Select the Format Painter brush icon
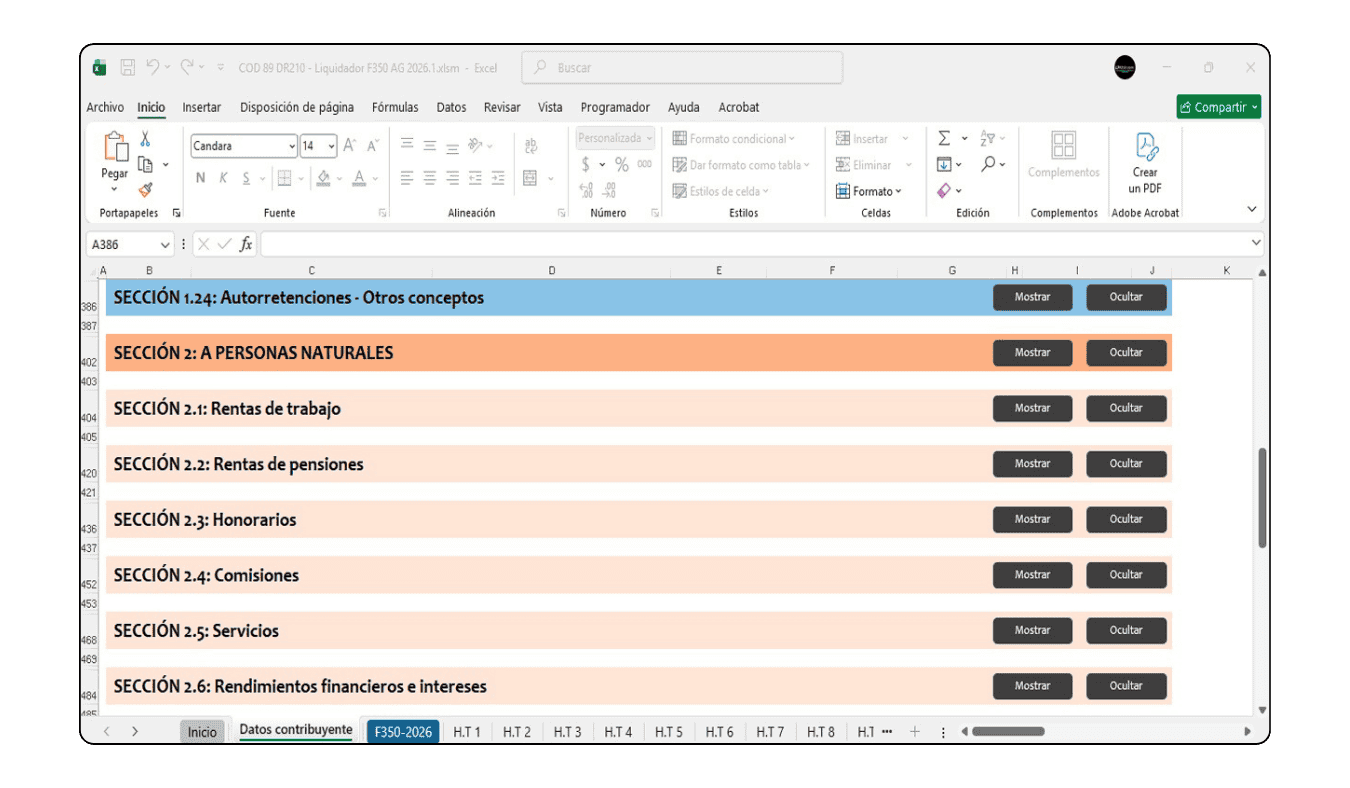The width and height of the screenshot is (1350, 788). point(145,190)
